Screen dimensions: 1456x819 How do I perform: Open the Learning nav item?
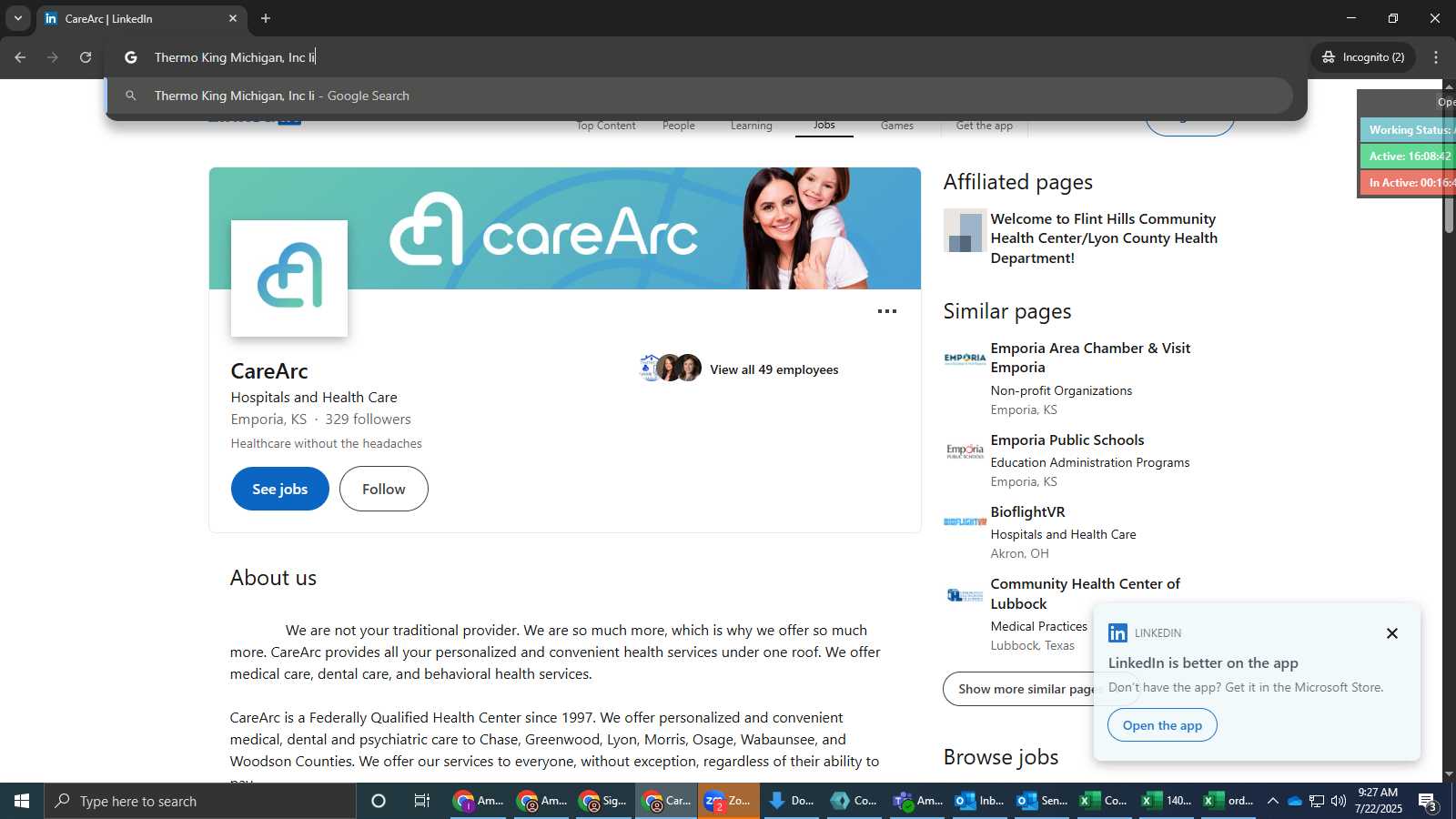point(752,126)
